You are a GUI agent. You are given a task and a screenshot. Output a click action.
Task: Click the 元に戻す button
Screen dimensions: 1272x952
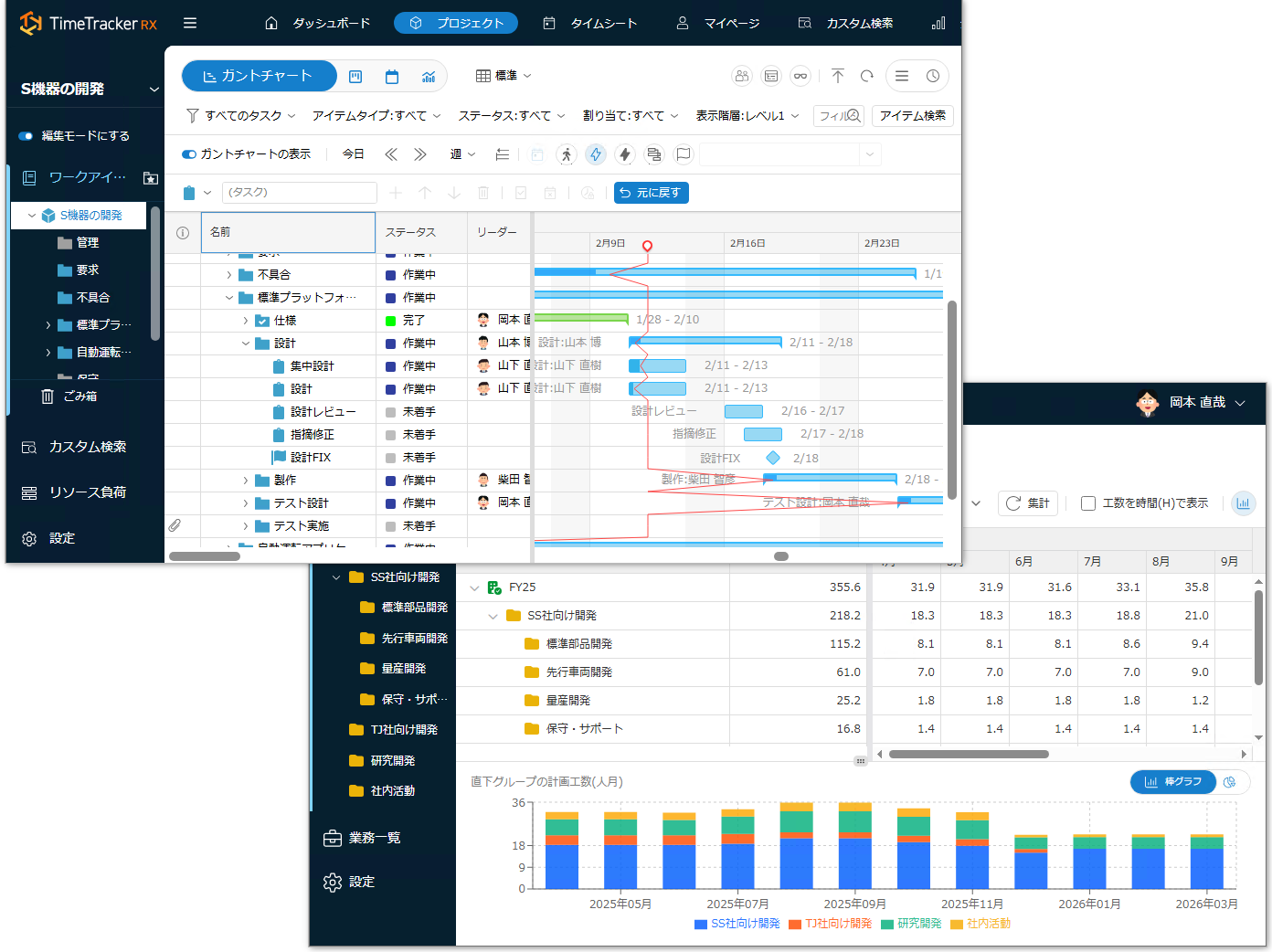tap(652, 193)
